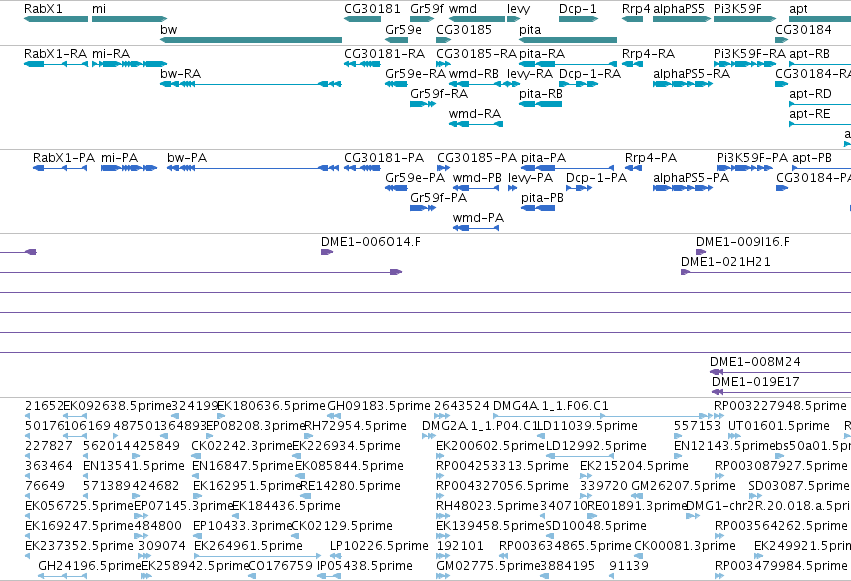This screenshot has width=851, height=581.
Task: Select the Gr59f-PA feature
Action: [423, 208]
